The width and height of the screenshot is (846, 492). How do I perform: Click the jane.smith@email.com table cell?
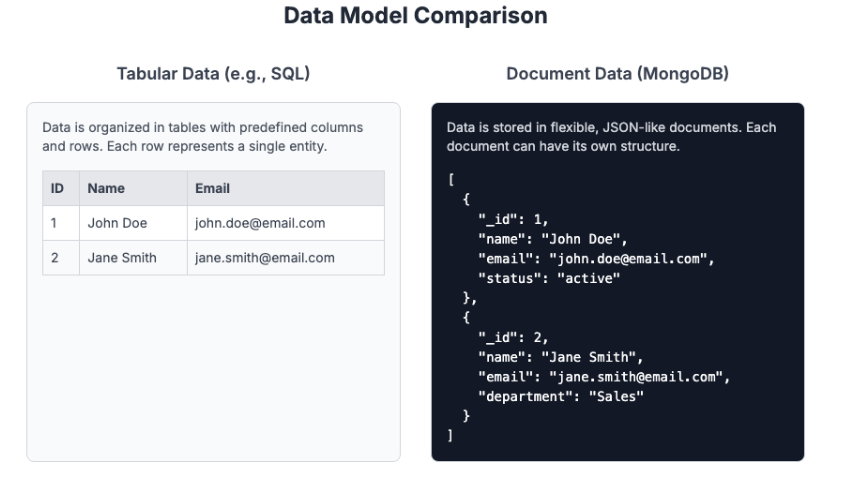click(286, 258)
